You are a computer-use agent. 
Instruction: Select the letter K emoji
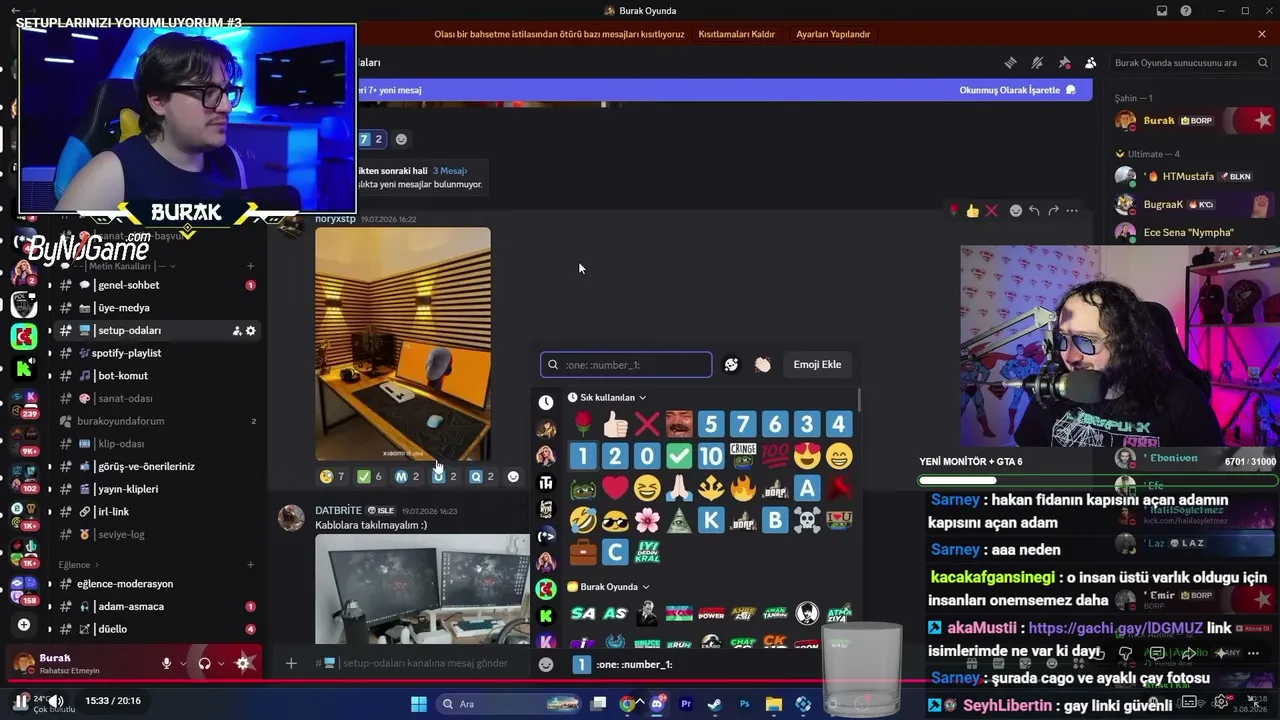pos(711,520)
